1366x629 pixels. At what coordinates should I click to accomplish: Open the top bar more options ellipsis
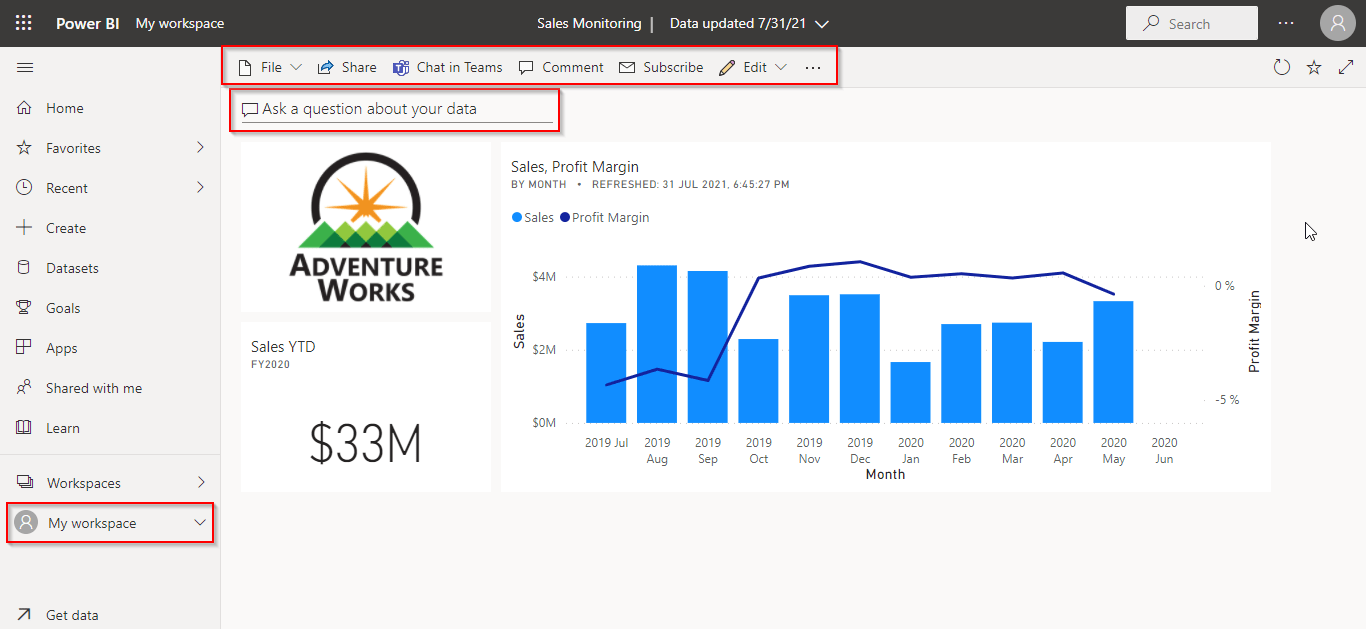[x=1286, y=23]
